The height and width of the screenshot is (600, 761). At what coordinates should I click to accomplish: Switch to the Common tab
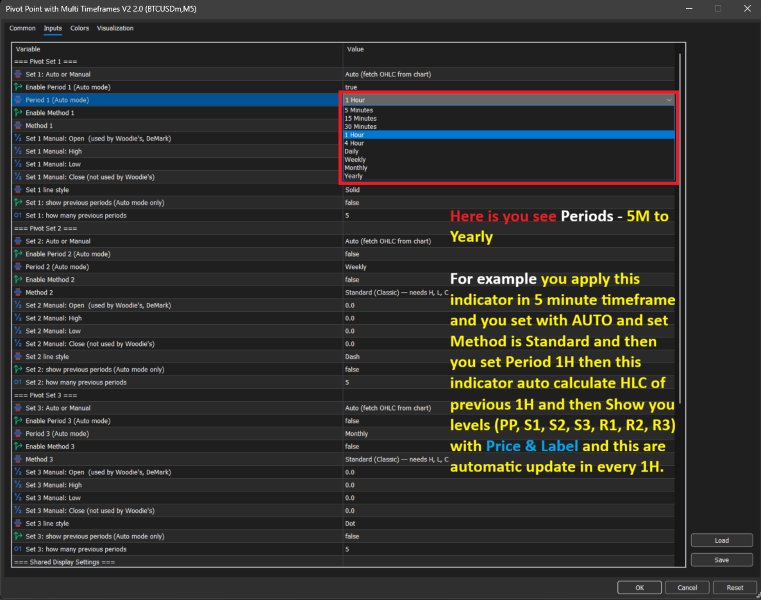pos(22,28)
